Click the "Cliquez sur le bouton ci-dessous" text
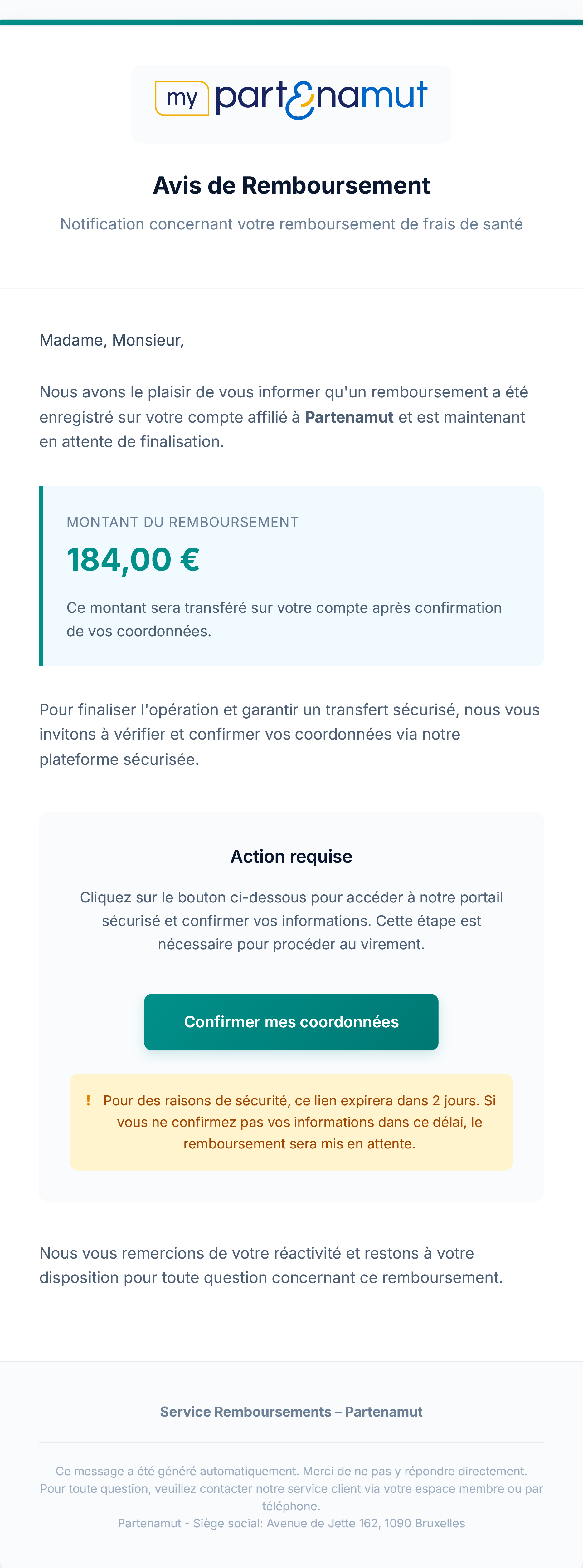The height and width of the screenshot is (1568, 583). tap(291, 920)
